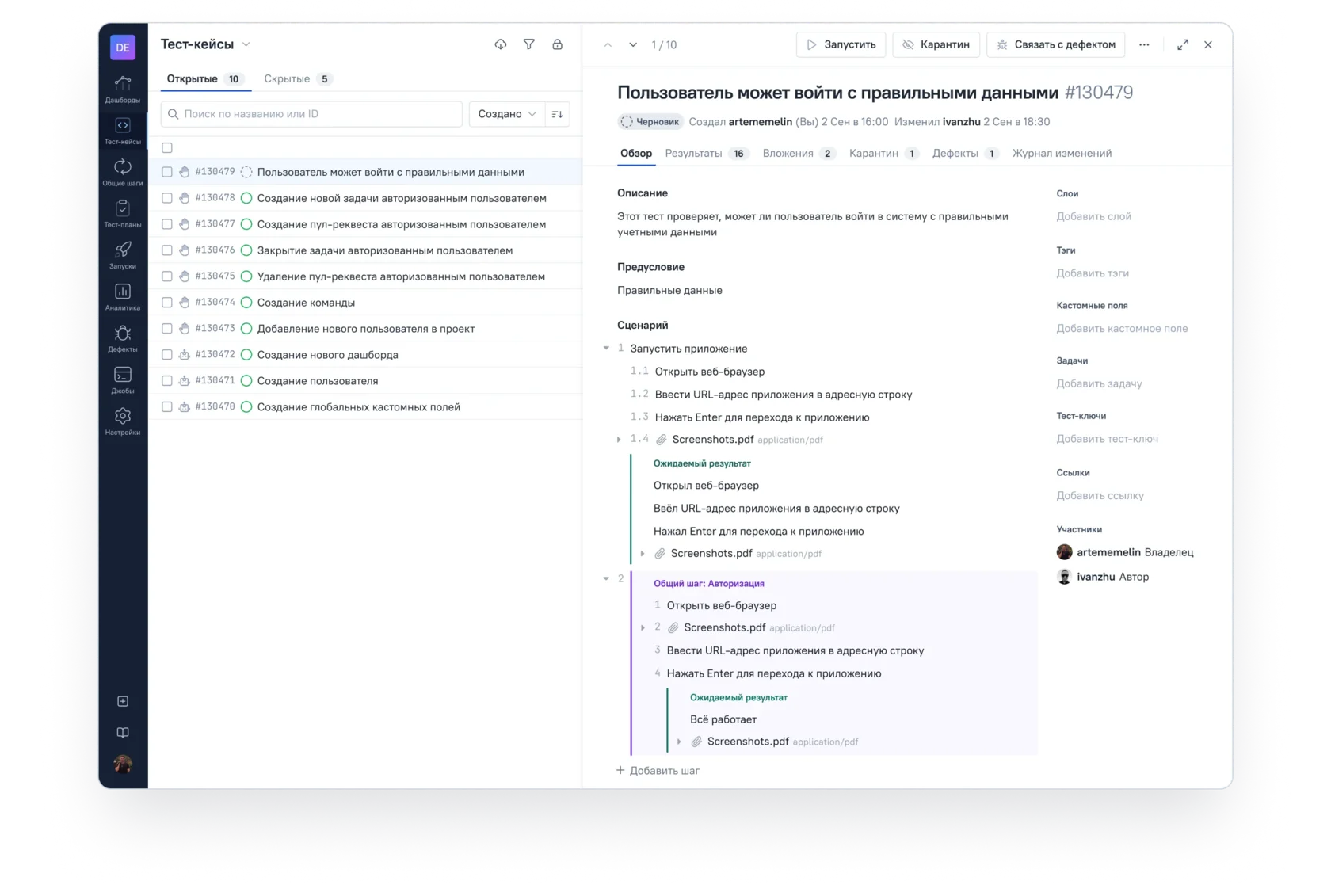Open test case Создание глобальных кастомных полей
Screen dimensions: 1331x896
pyautogui.click(x=359, y=407)
